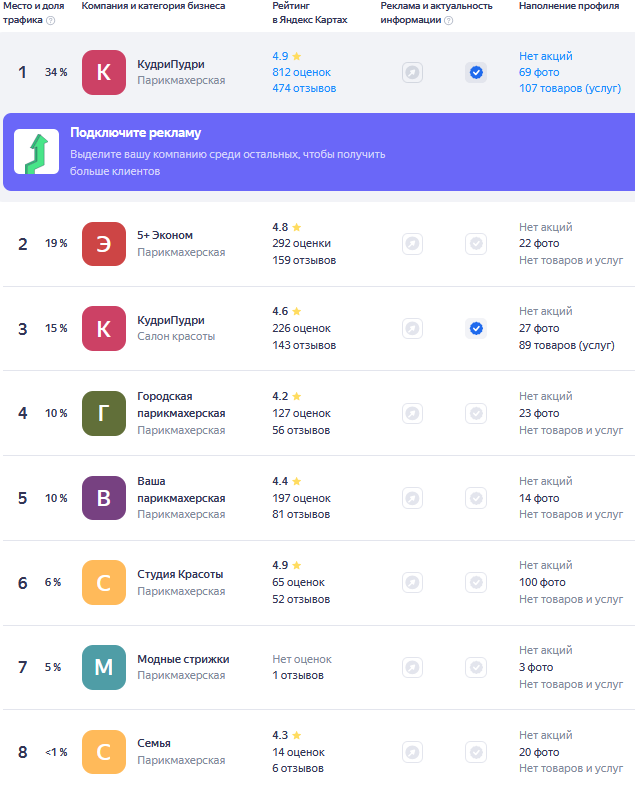Open the '69 фото' photos link

[x=539, y=72]
